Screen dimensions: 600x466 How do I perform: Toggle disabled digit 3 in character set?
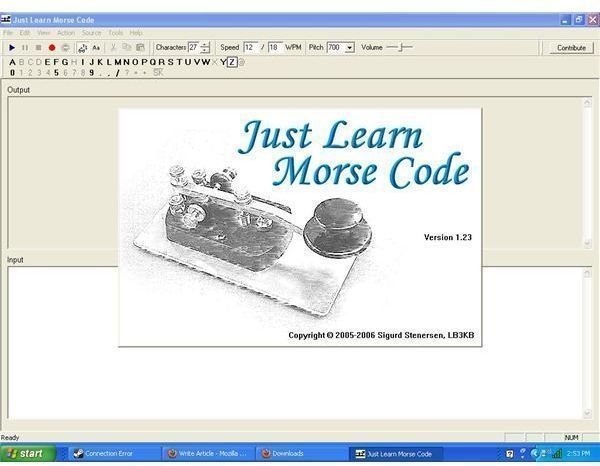pyautogui.click(x=39, y=73)
